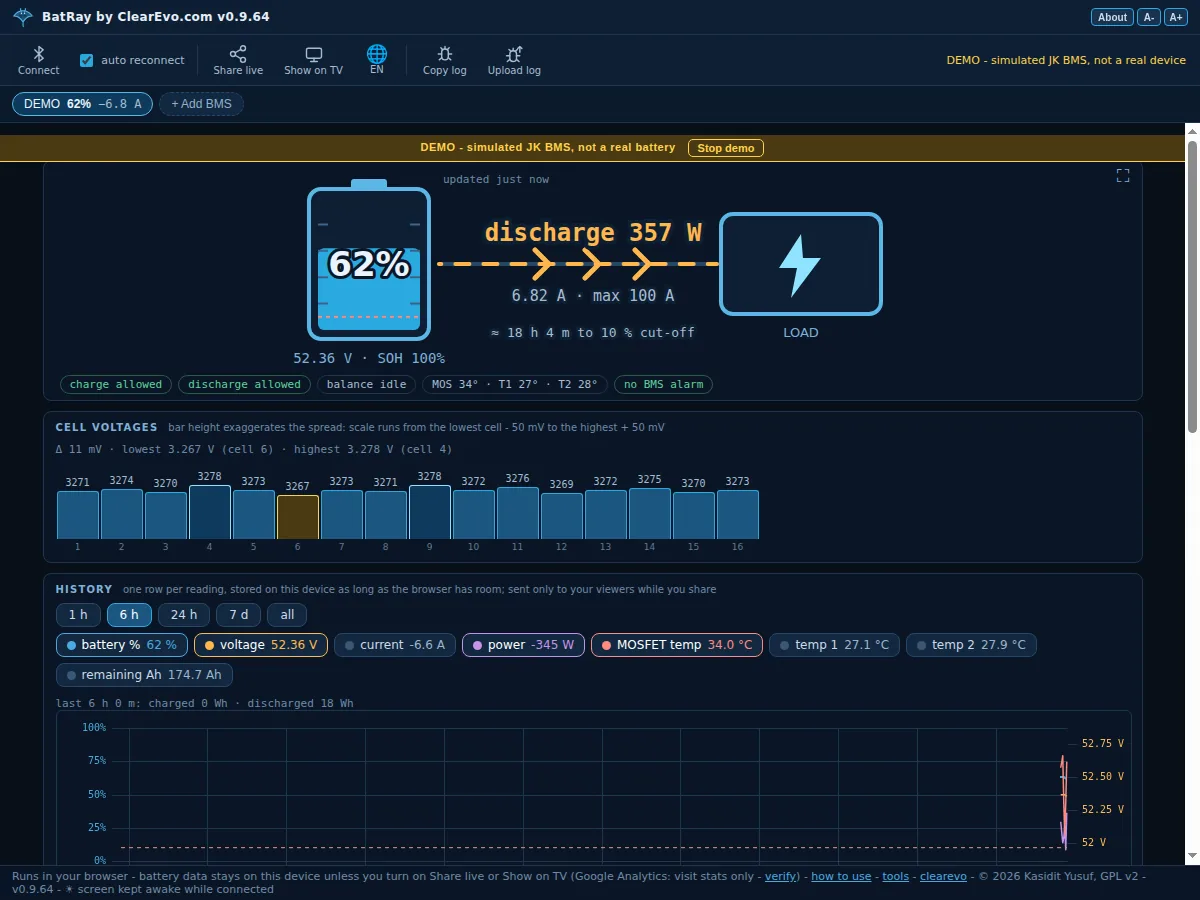The width and height of the screenshot is (1200, 900).
Task: Click the + Add BMS button
Action: pyautogui.click(x=201, y=104)
